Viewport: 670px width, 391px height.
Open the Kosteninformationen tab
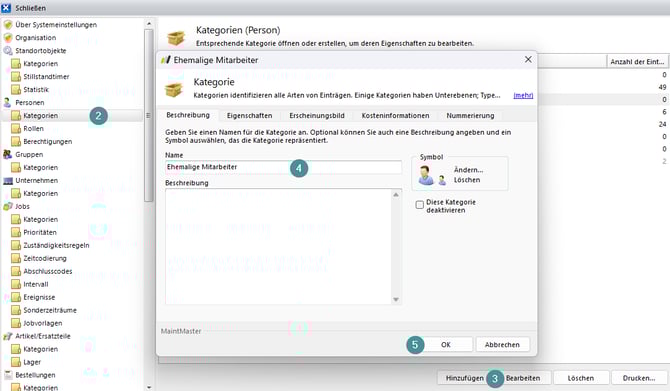[395, 116]
